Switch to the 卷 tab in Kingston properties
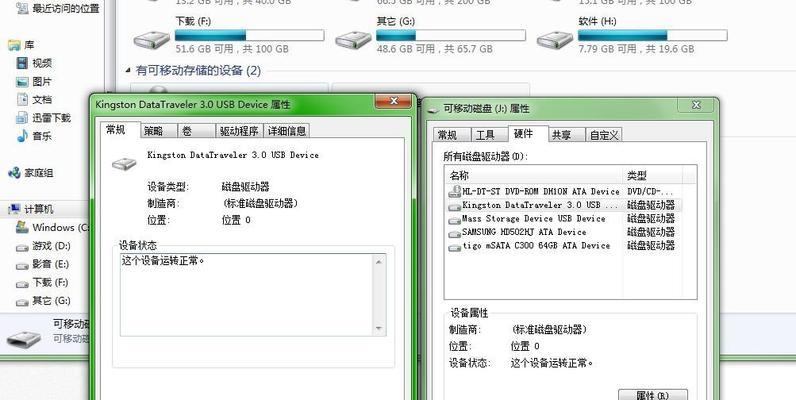The image size is (796, 400). click(x=196, y=131)
